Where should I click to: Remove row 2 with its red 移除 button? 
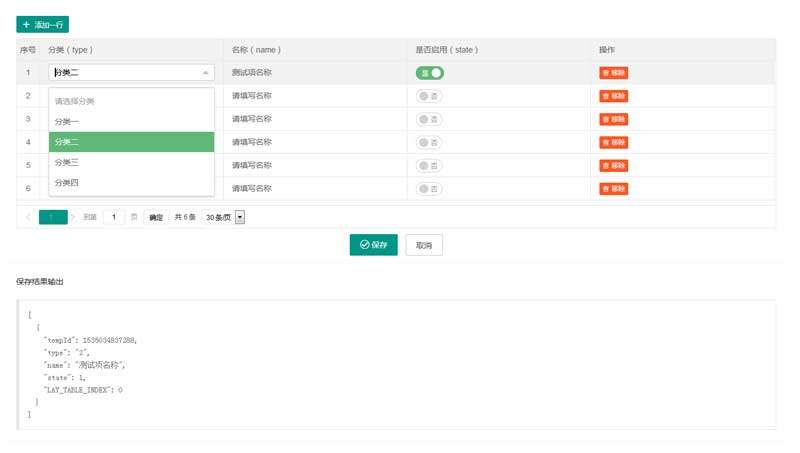(614, 96)
